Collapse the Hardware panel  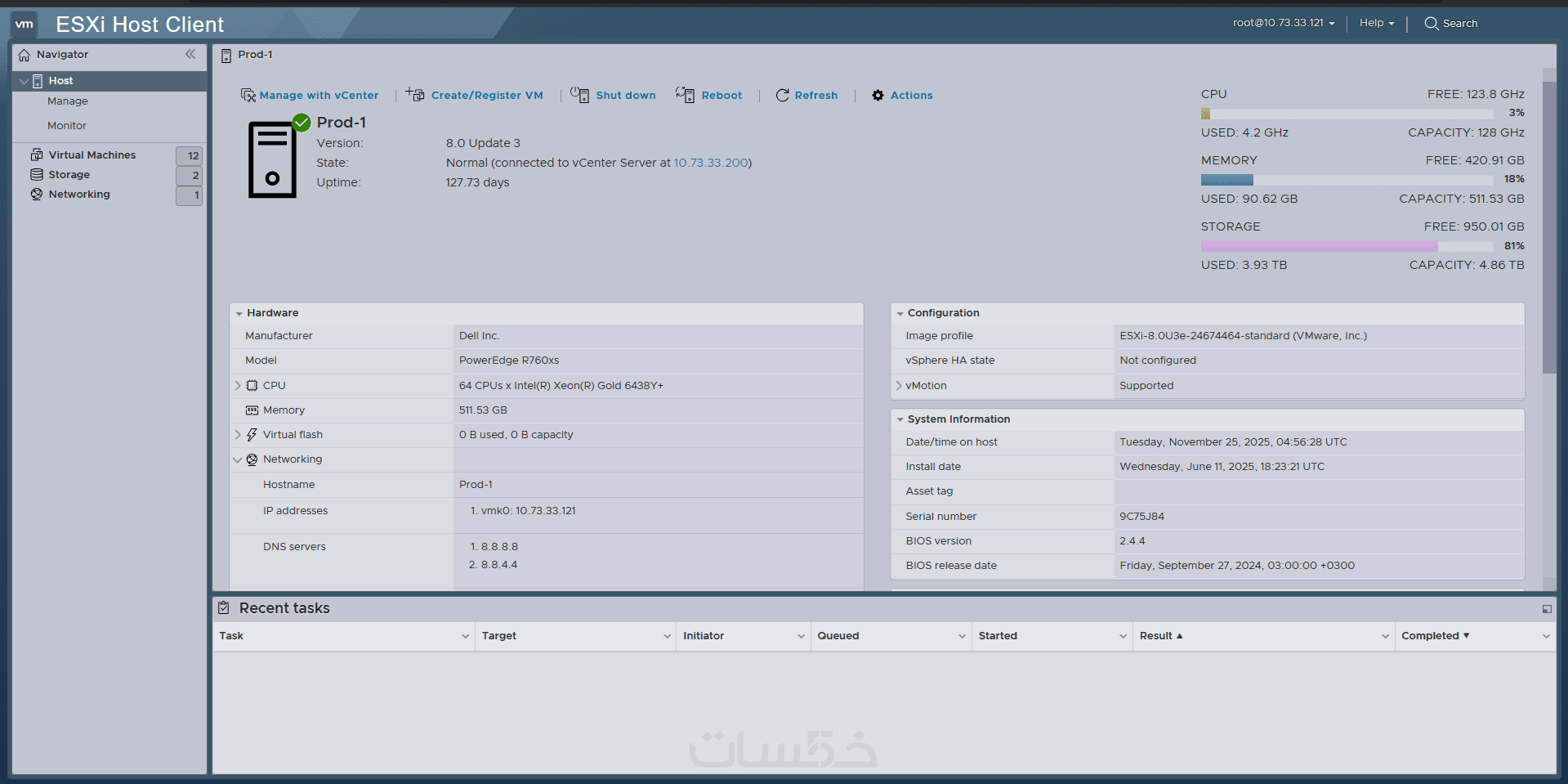pyautogui.click(x=239, y=314)
